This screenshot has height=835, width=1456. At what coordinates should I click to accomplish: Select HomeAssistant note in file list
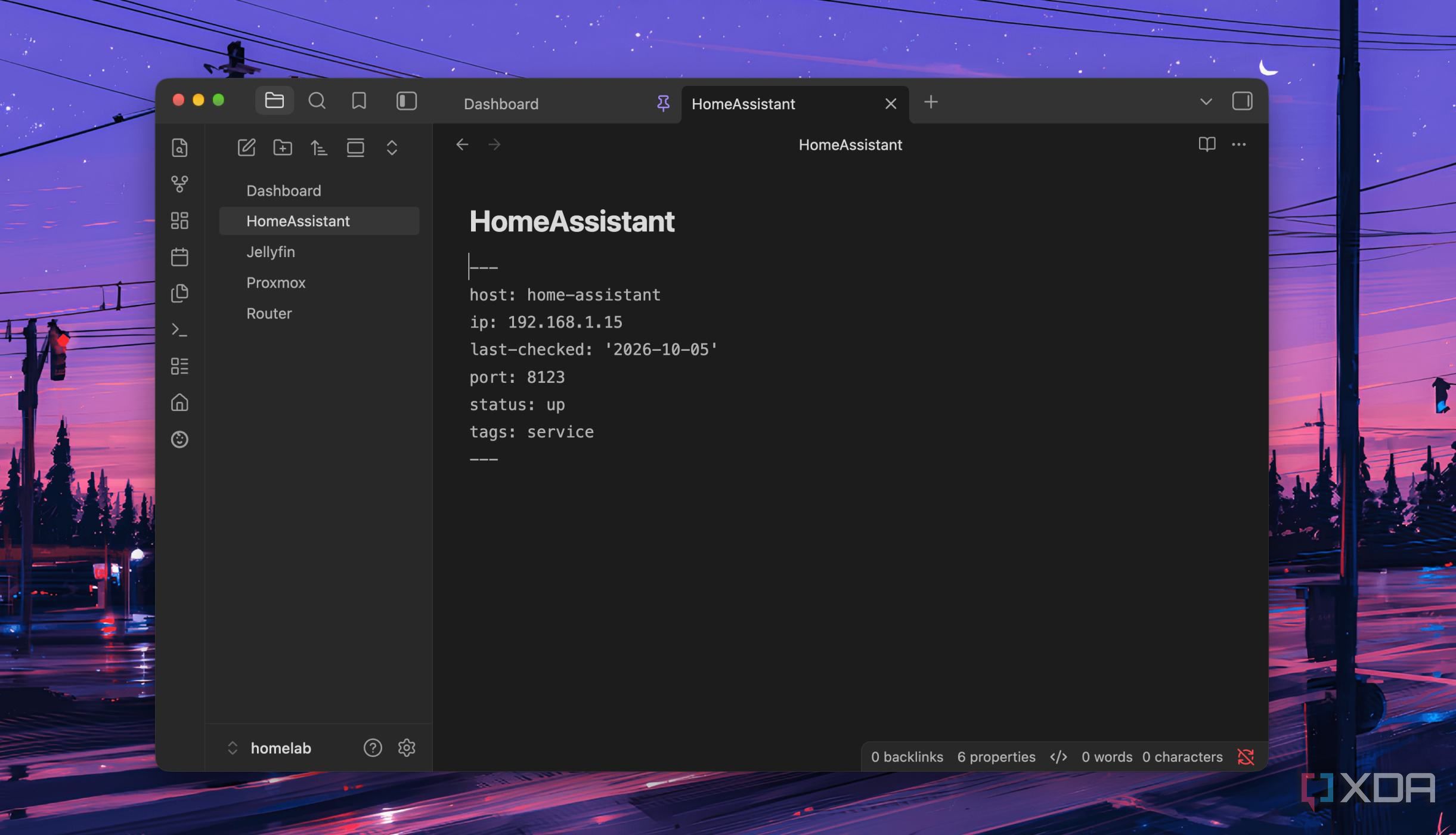(319, 221)
